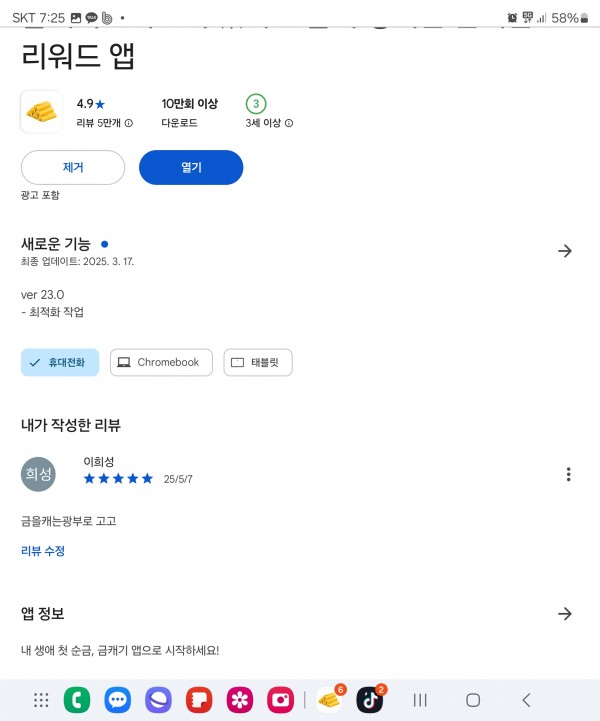
Task: Tap the recent apps navigation button
Action: [420, 700]
